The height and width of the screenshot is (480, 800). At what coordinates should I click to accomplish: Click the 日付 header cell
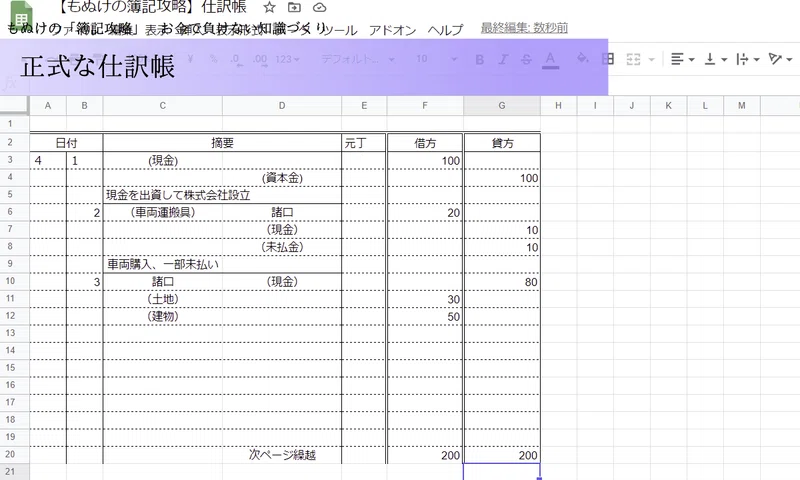[x=66, y=143]
